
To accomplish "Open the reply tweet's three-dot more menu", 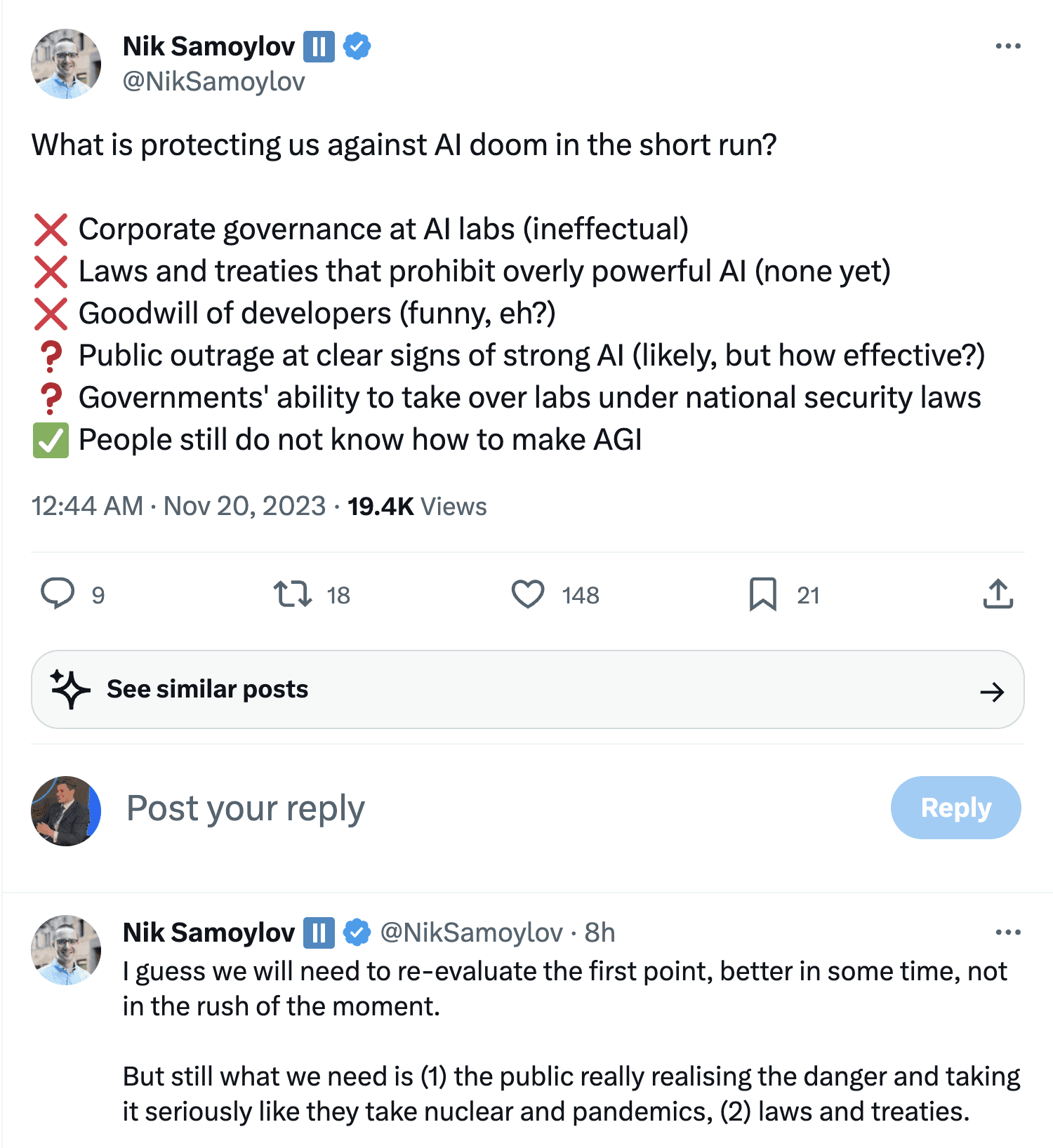I will pos(1008,933).
